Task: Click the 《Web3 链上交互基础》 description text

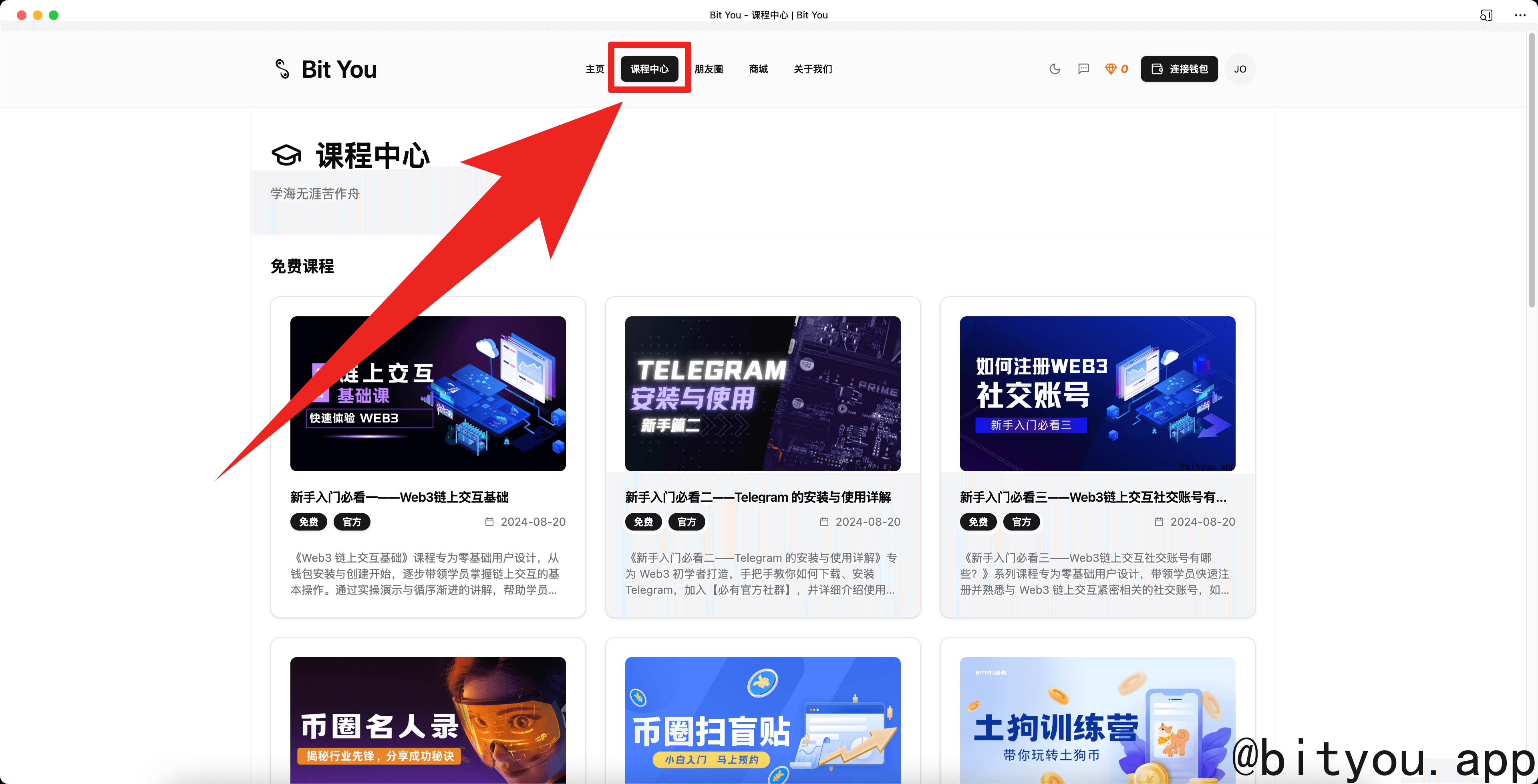Action: click(x=425, y=573)
